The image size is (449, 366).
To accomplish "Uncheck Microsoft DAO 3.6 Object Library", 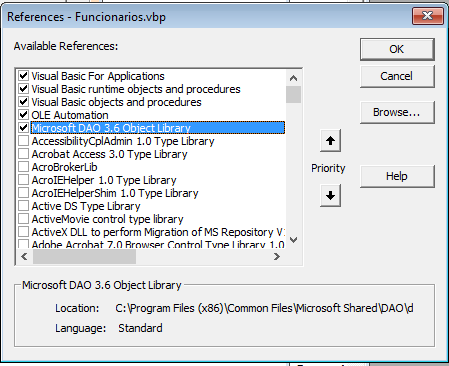I will [x=23, y=128].
